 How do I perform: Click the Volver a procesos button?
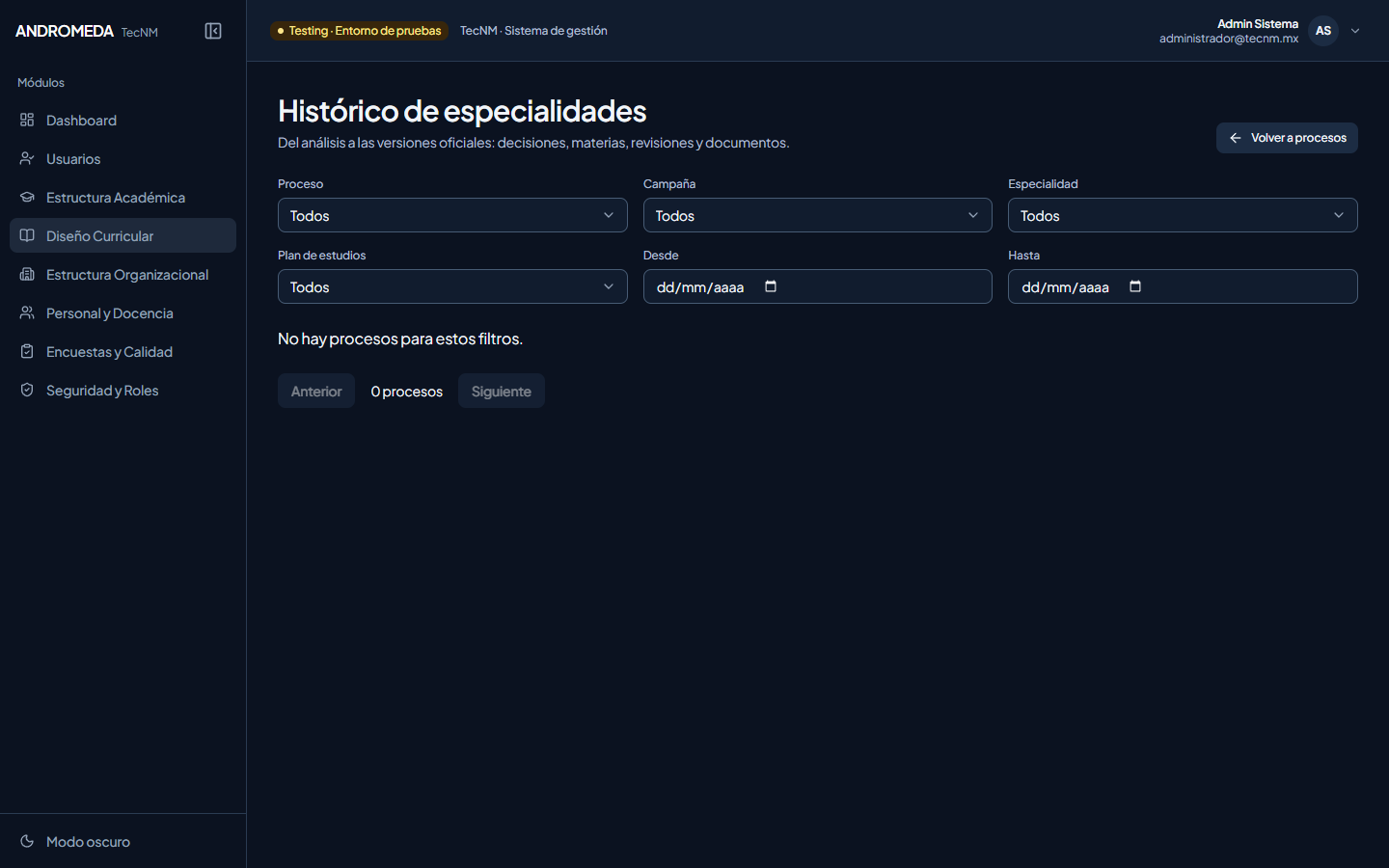[x=1287, y=138]
